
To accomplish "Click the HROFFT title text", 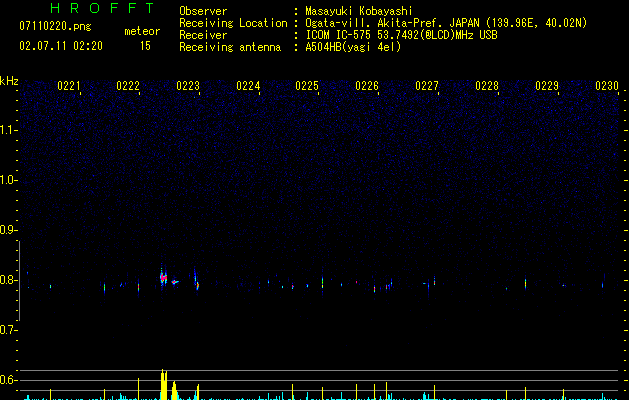I will (x=103, y=8).
